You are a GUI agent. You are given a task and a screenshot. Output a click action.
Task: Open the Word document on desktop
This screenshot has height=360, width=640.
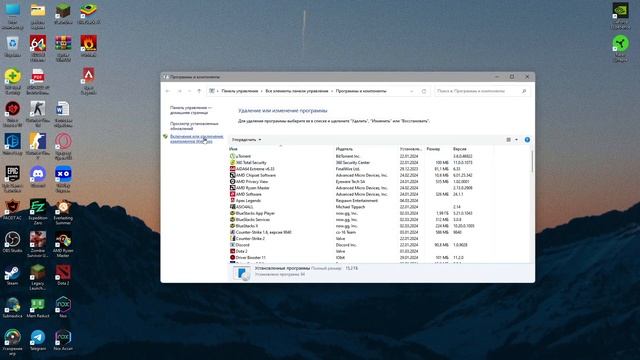[x=63, y=114]
